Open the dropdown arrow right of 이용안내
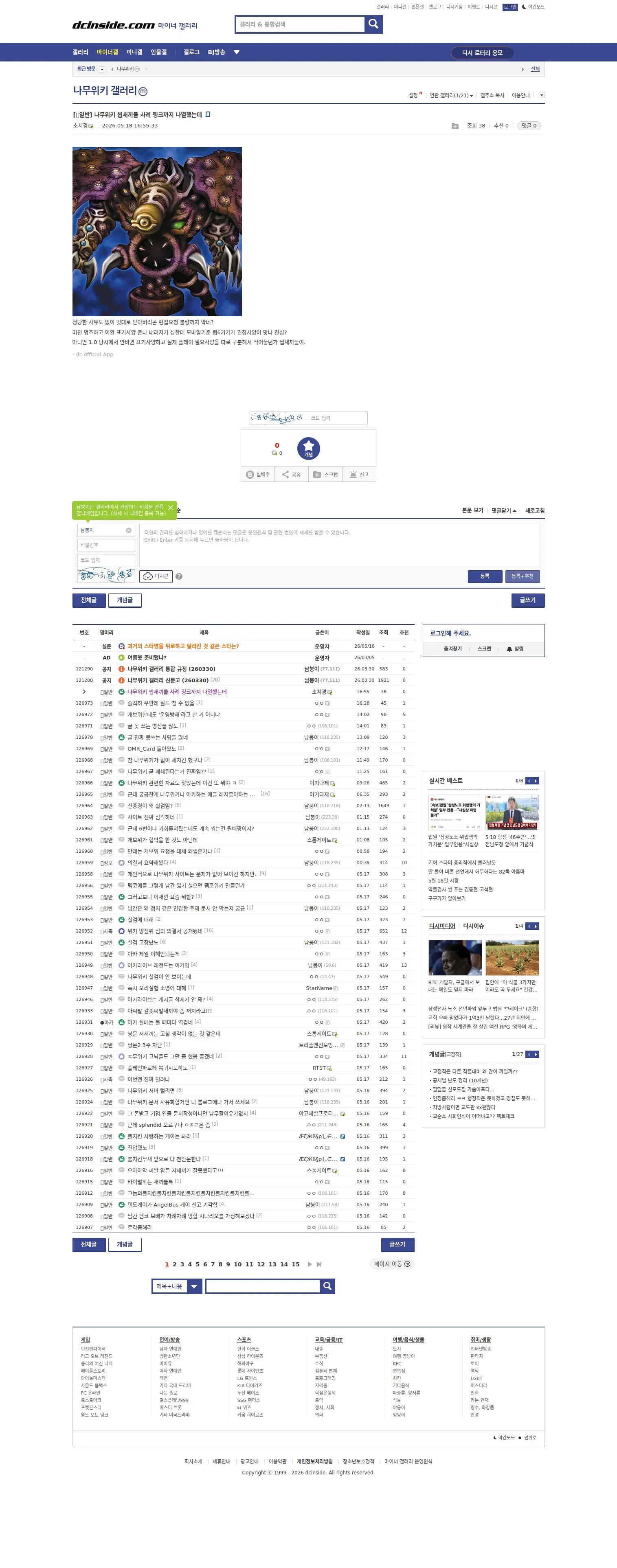The width and height of the screenshot is (617, 1568). pos(542,95)
